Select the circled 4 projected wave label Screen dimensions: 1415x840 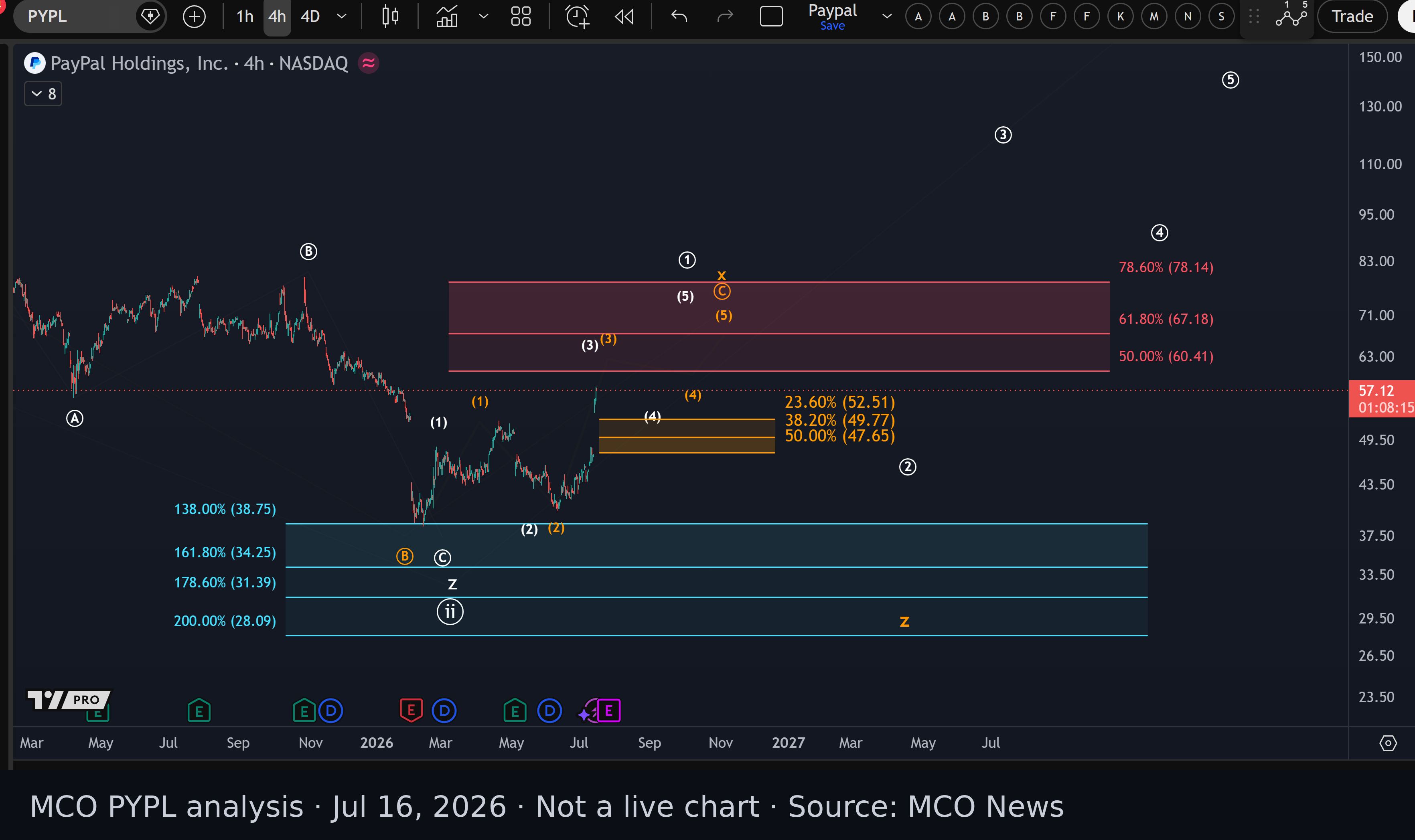[x=1160, y=233]
